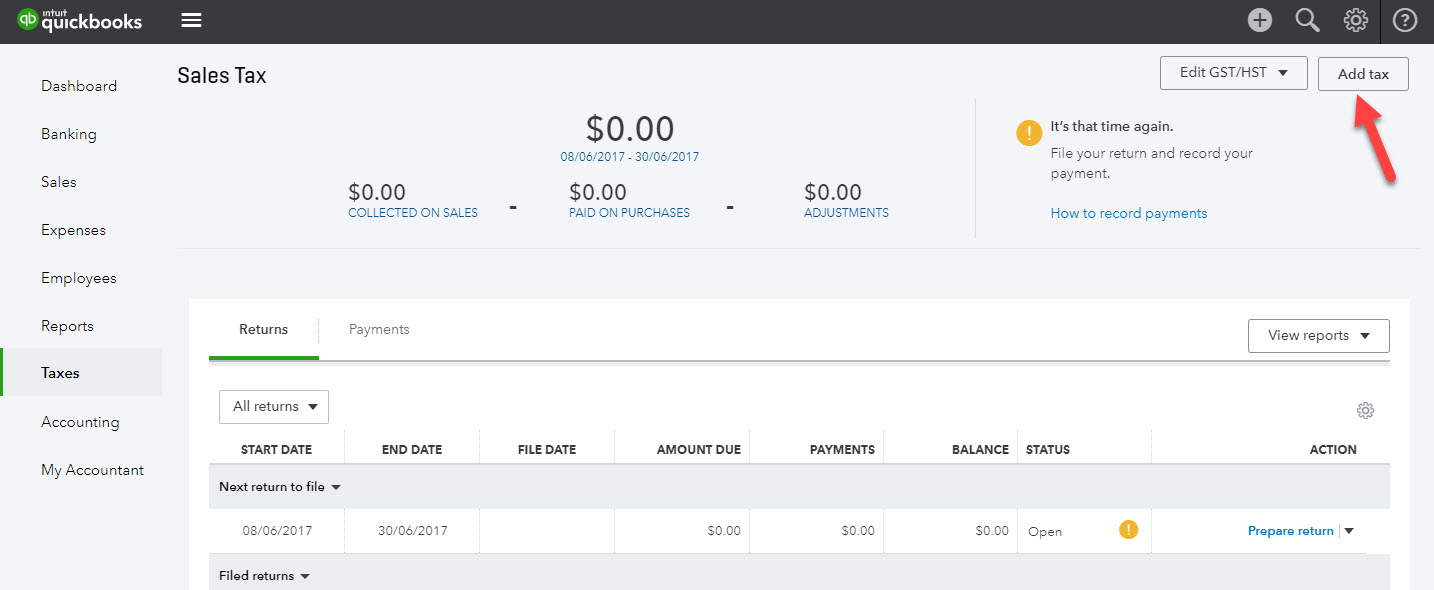The image size is (1434, 590).
Task: Open the All returns filter dropdown
Action: coord(273,406)
